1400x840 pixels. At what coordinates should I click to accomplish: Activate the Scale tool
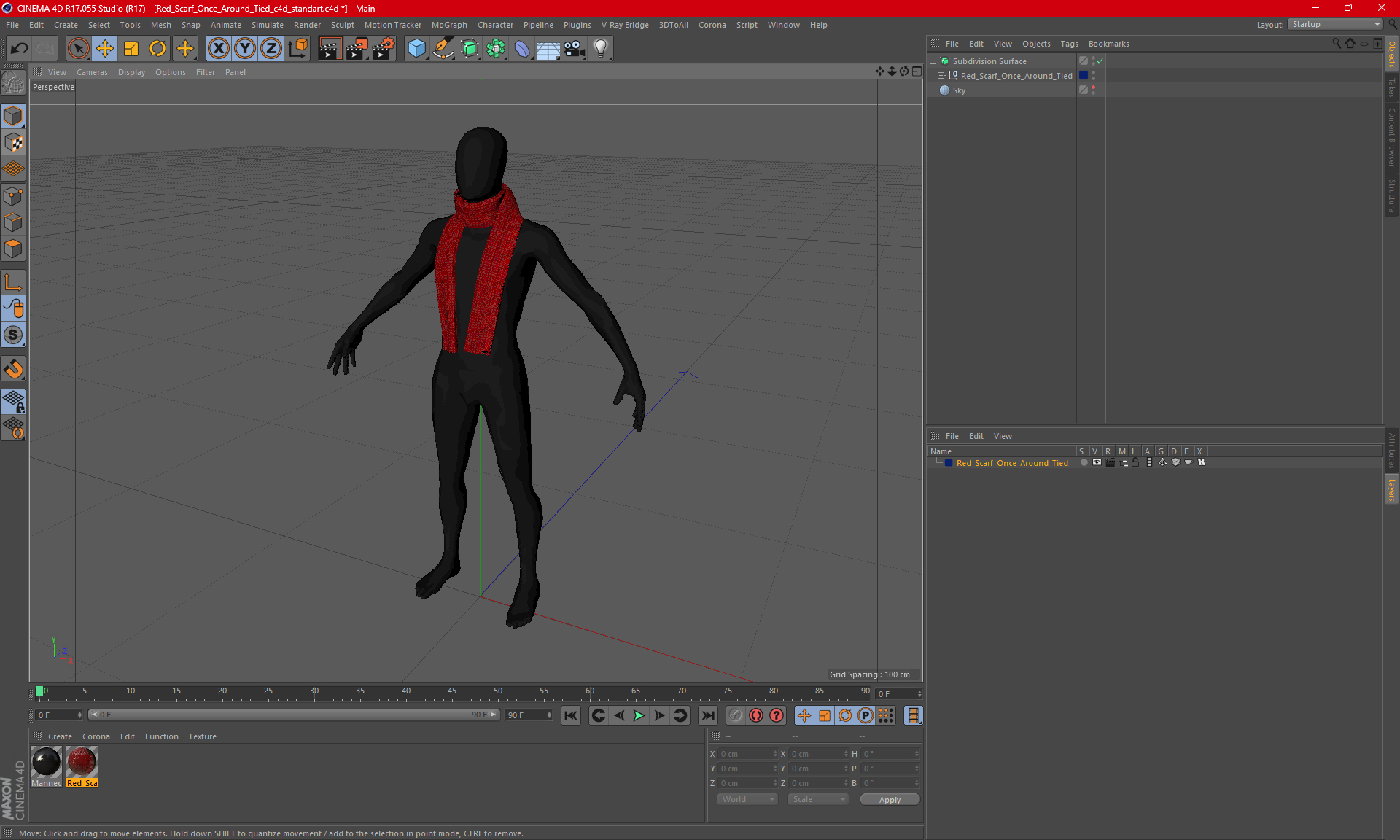pos(131,48)
